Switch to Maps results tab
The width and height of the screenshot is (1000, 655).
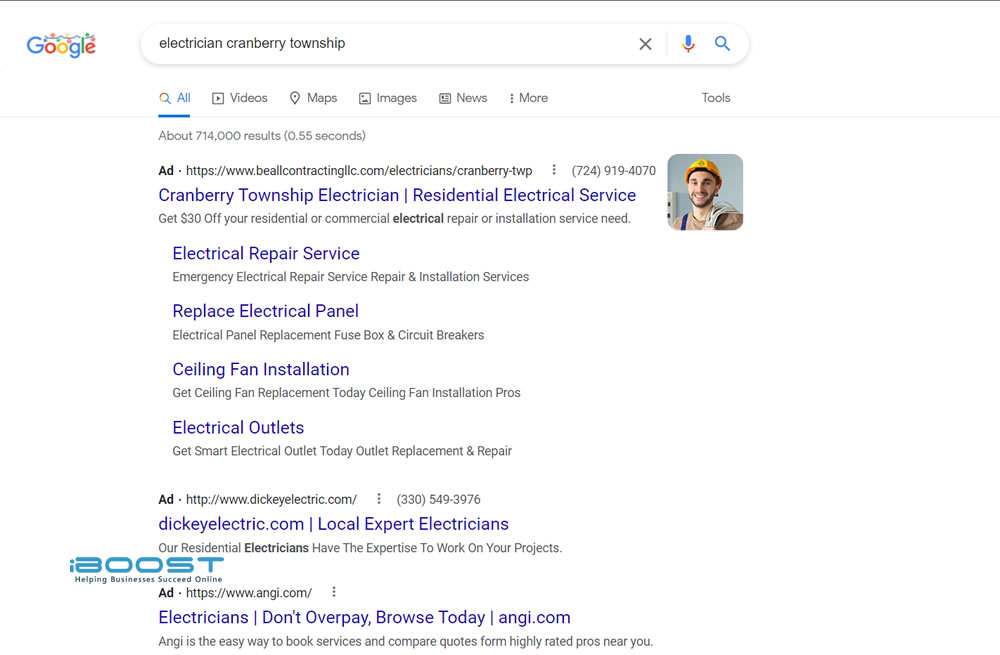[x=313, y=98]
